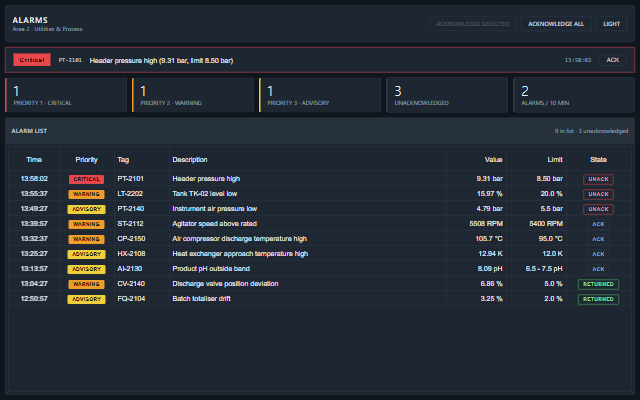Click the Acknowledge All button

(556, 24)
